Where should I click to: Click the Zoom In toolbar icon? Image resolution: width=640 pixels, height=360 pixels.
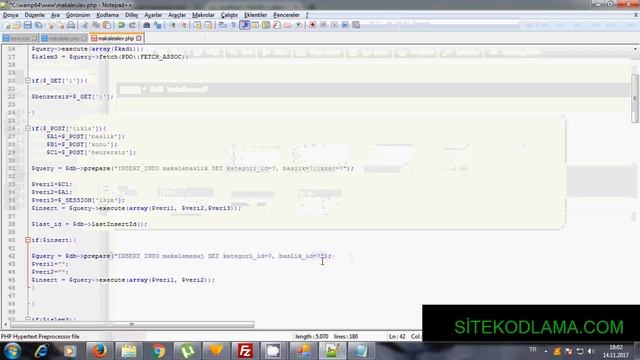tap(173, 25)
